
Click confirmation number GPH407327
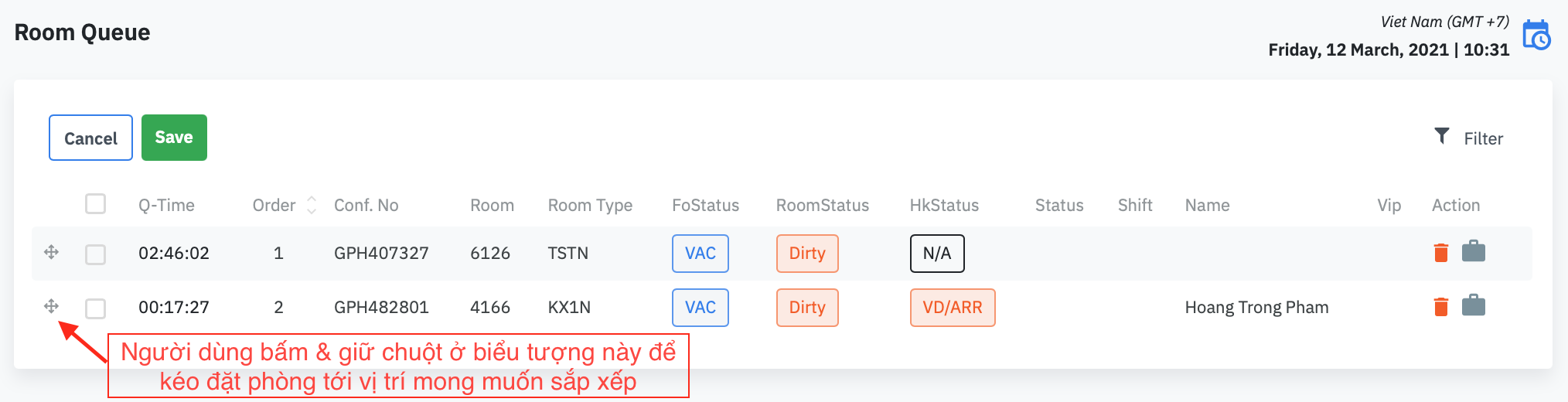pos(381,254)
